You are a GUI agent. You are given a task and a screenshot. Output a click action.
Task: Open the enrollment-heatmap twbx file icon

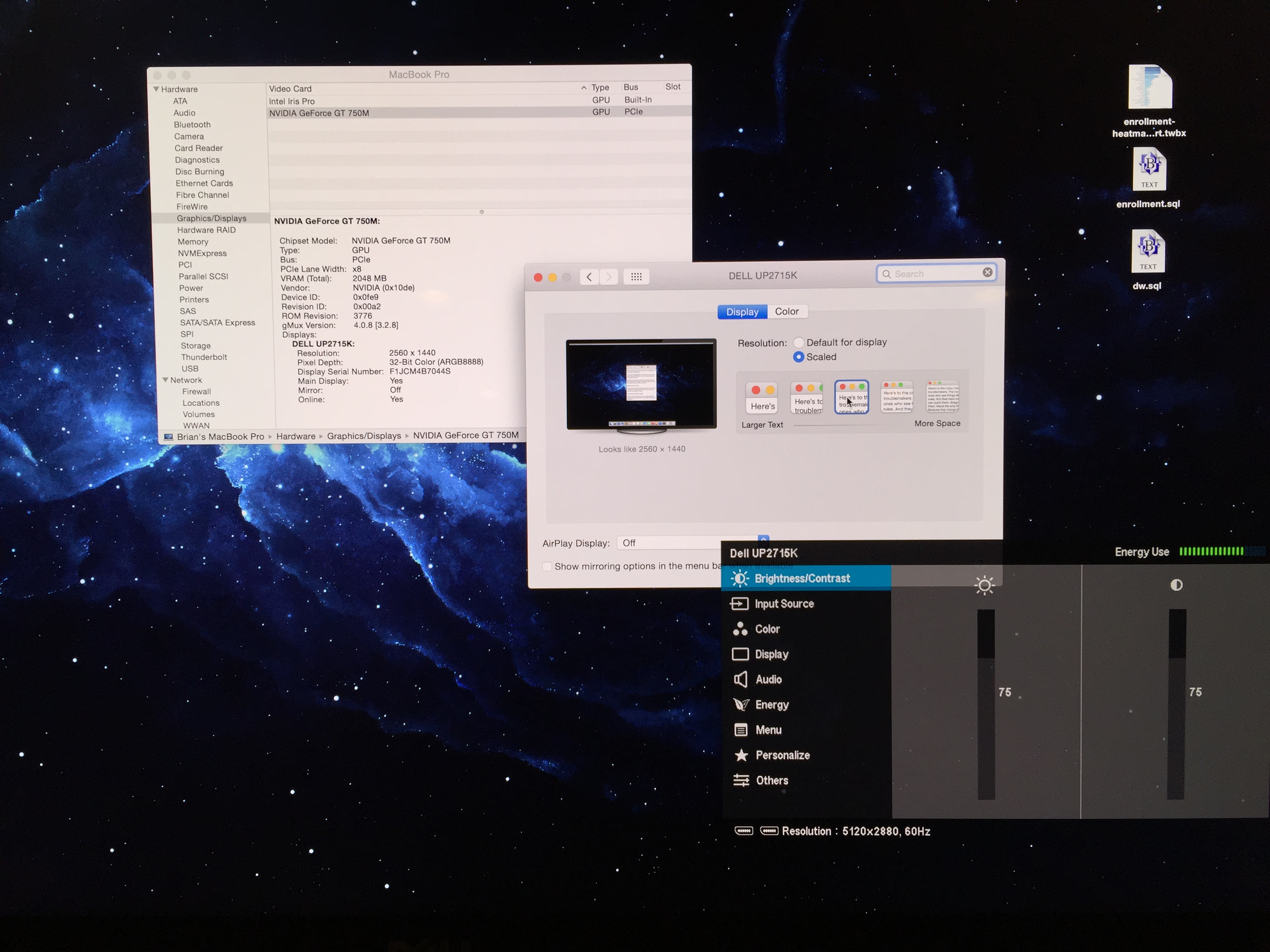coord(1149,87)
